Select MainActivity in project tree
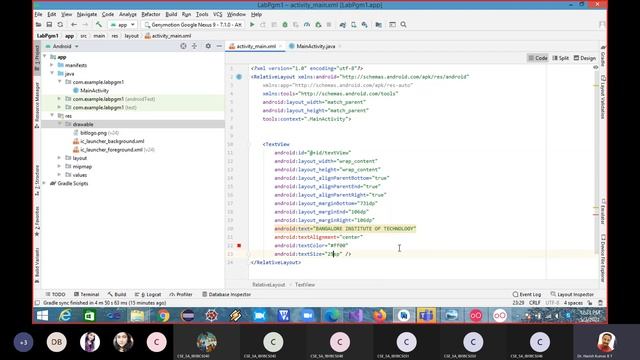 [x=94, y=91]
